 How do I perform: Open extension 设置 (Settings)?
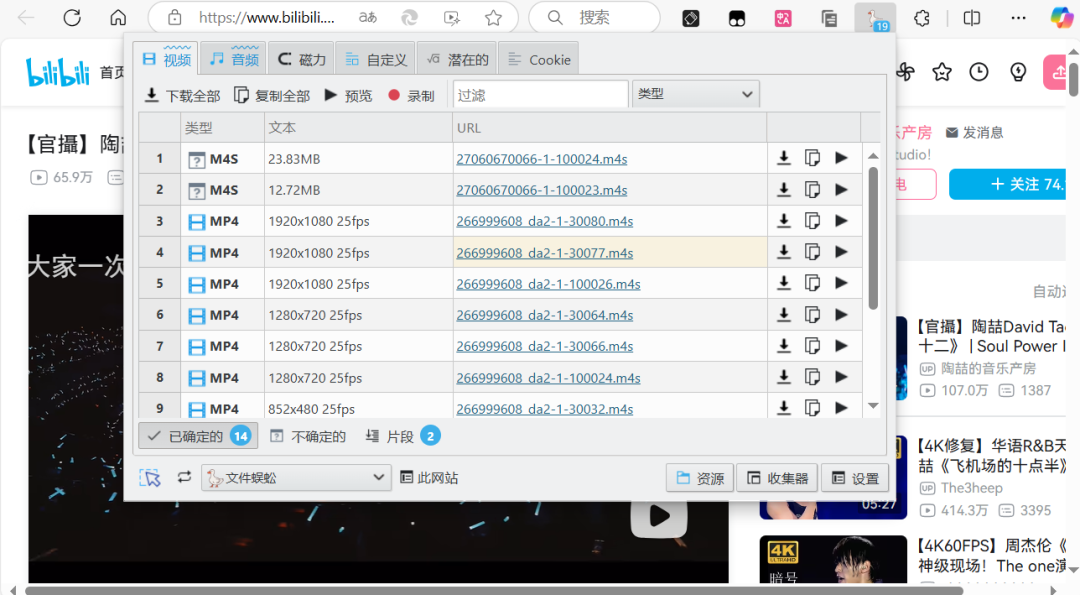[x=855, y=477]
